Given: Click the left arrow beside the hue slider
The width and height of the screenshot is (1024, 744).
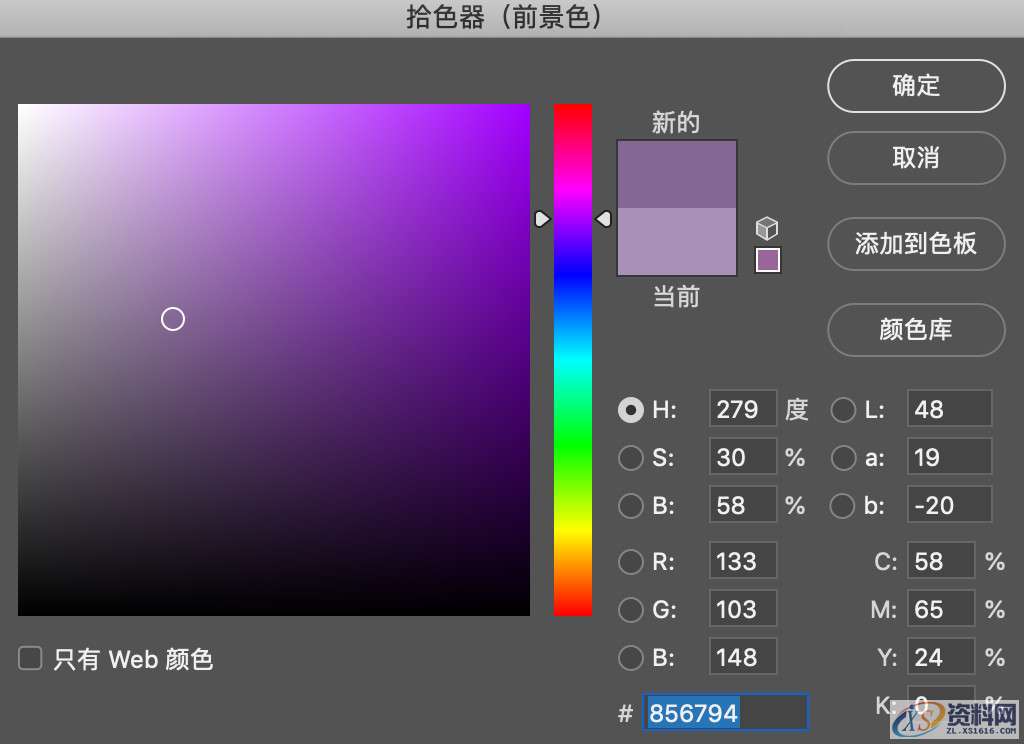Looking at the screenshot, I should click(x=543, y=218).
